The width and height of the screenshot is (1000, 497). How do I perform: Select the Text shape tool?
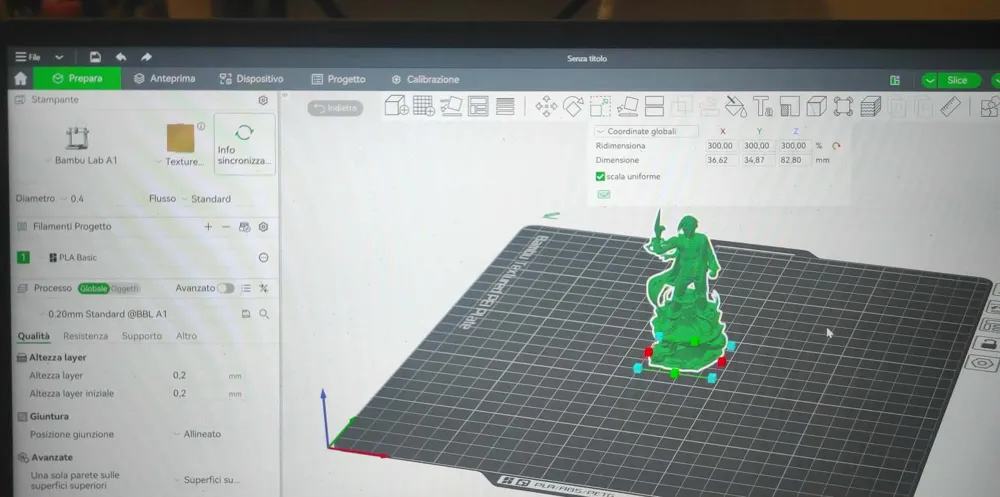762,106
